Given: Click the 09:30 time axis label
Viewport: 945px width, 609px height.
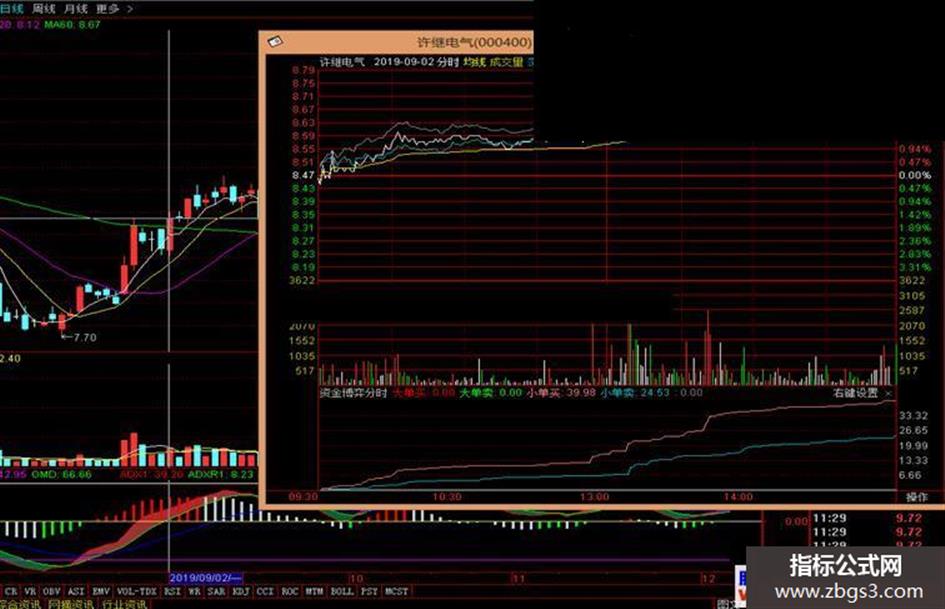Looking at the screenshot, I should point(303,497).
